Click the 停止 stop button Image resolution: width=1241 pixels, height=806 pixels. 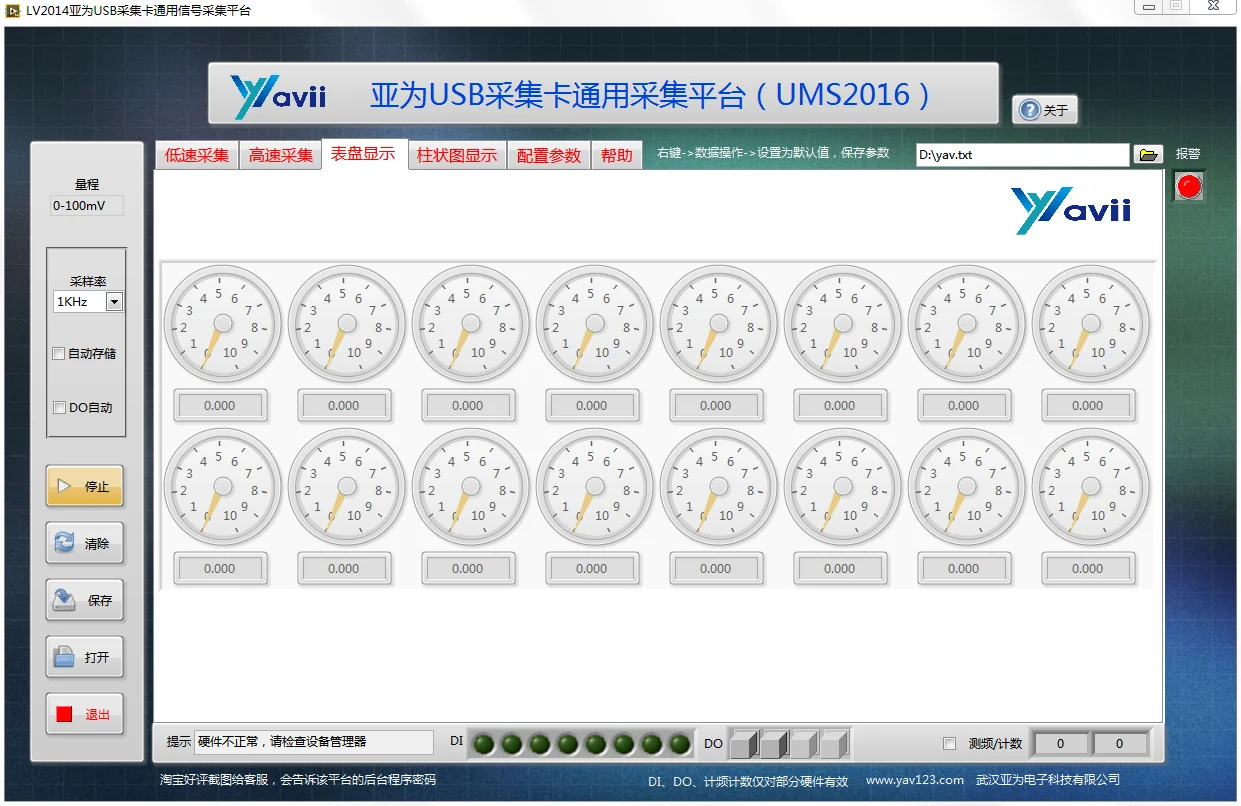(85, 486)
